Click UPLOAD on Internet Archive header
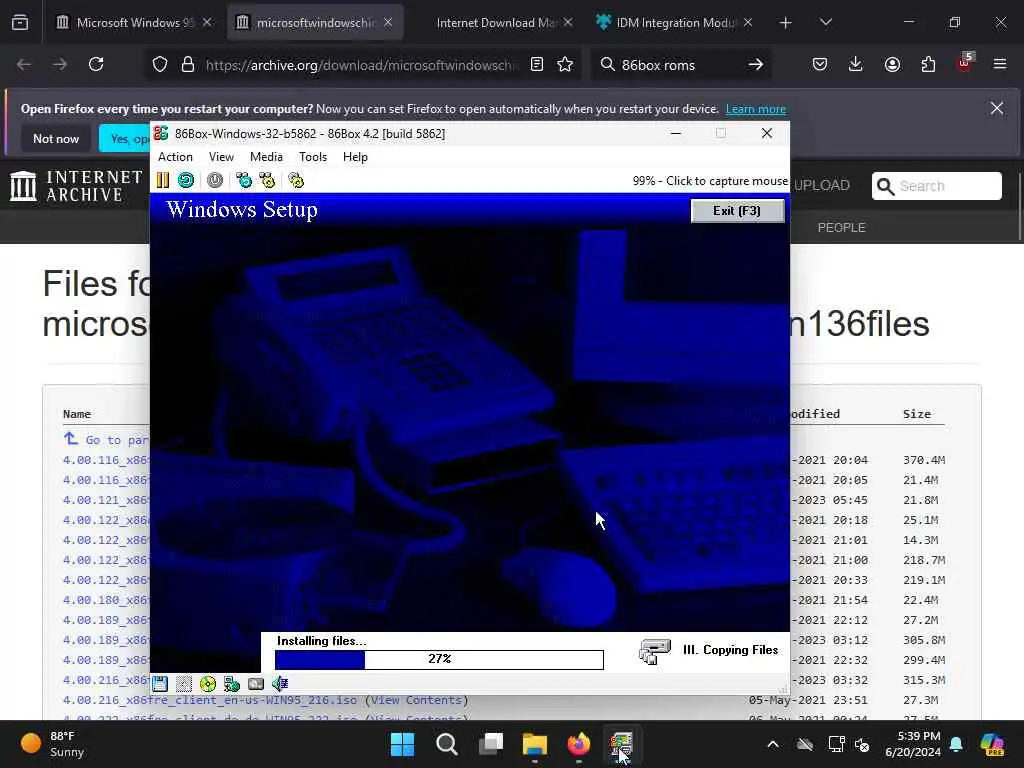Screen dimensions: 1024x768 pos(822,185)
